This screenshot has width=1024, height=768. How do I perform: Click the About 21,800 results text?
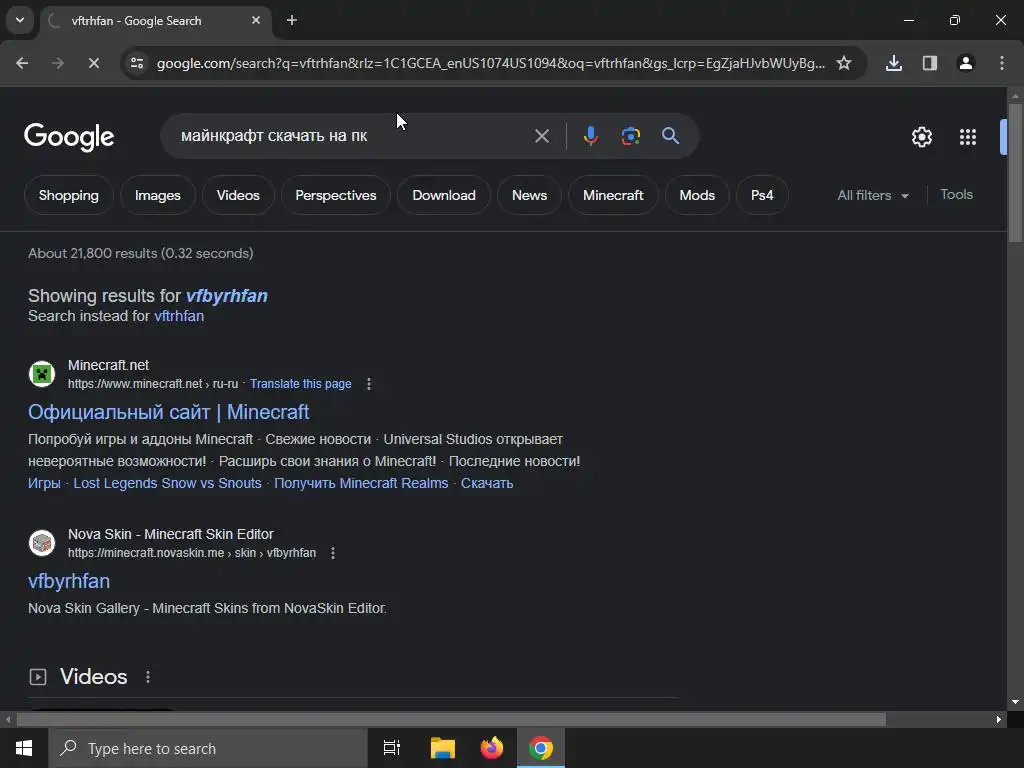coord(140,253)
